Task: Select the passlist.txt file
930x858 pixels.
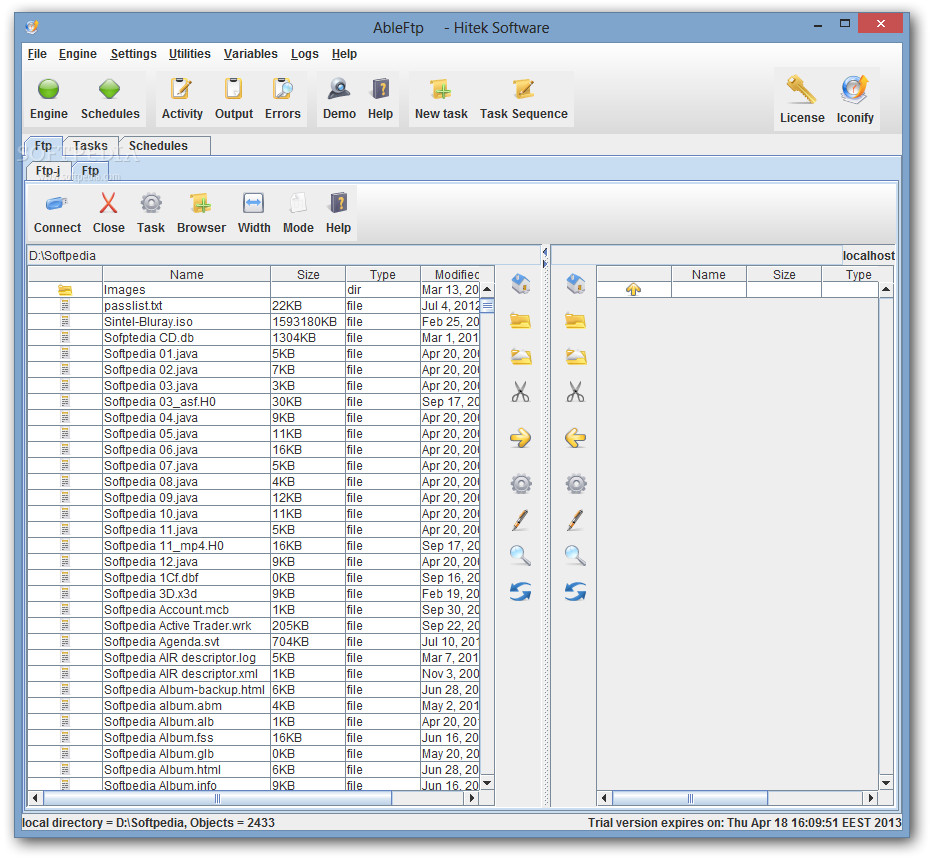Action: [x=254, y=305]
